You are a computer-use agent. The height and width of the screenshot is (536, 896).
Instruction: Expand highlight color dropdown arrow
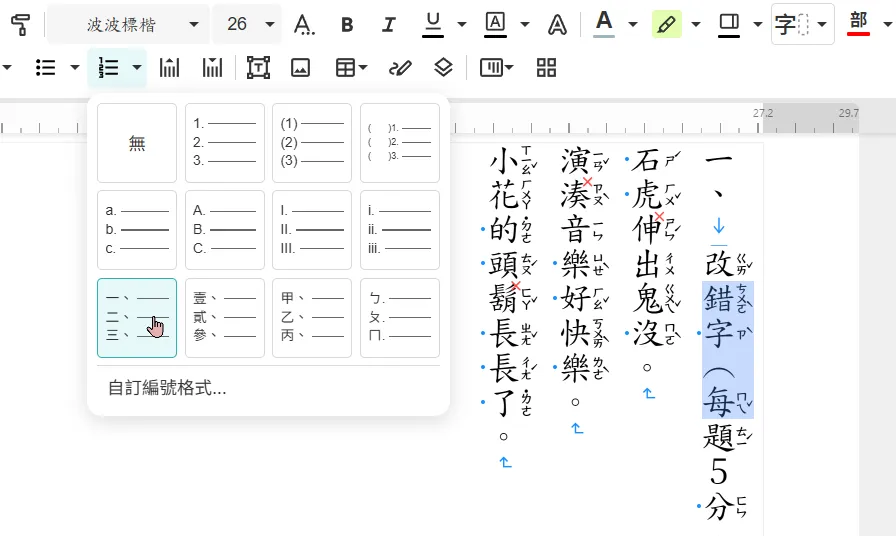[695, 25]
